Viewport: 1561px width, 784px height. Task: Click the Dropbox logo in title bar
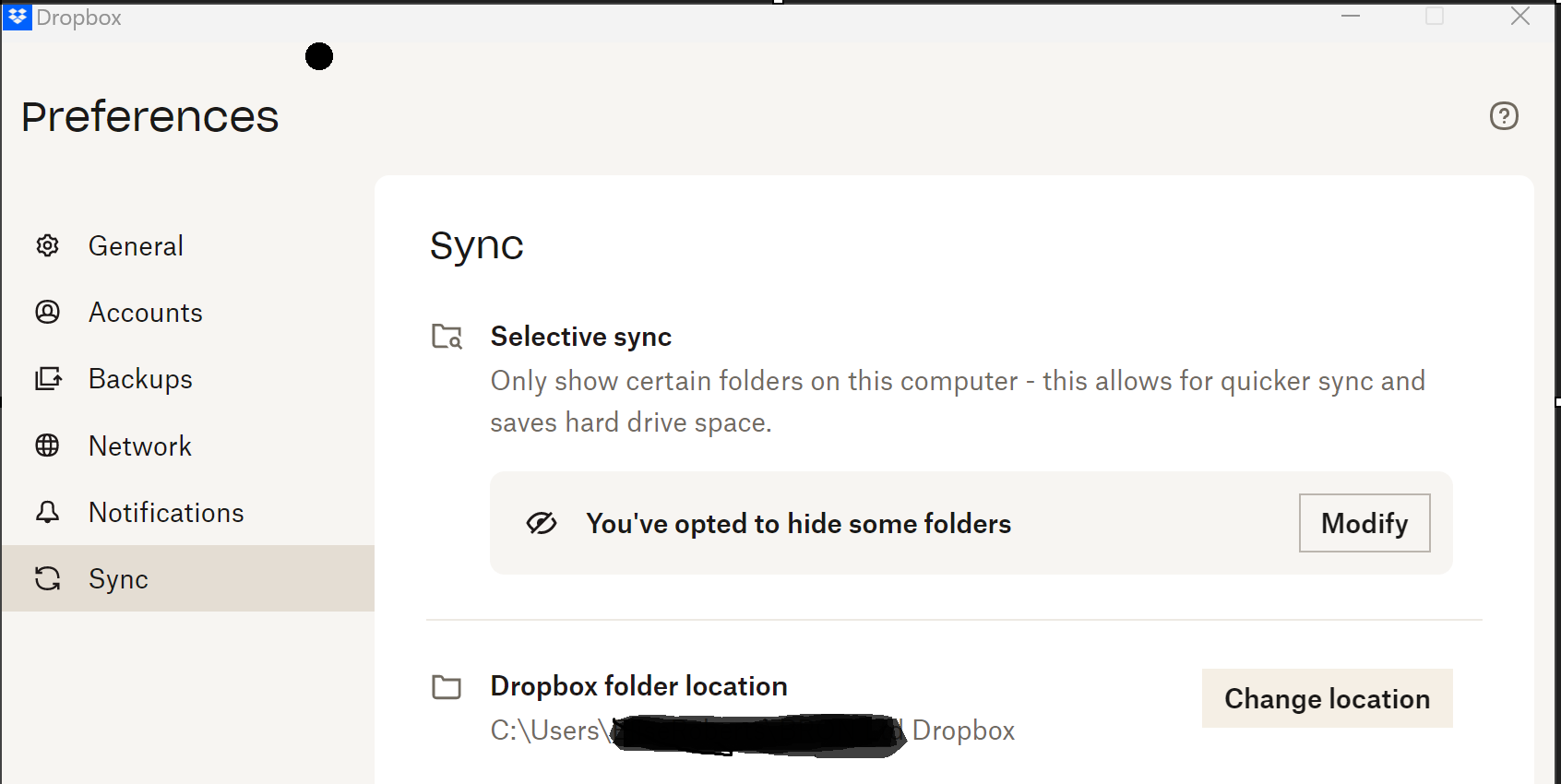[18, 17]
